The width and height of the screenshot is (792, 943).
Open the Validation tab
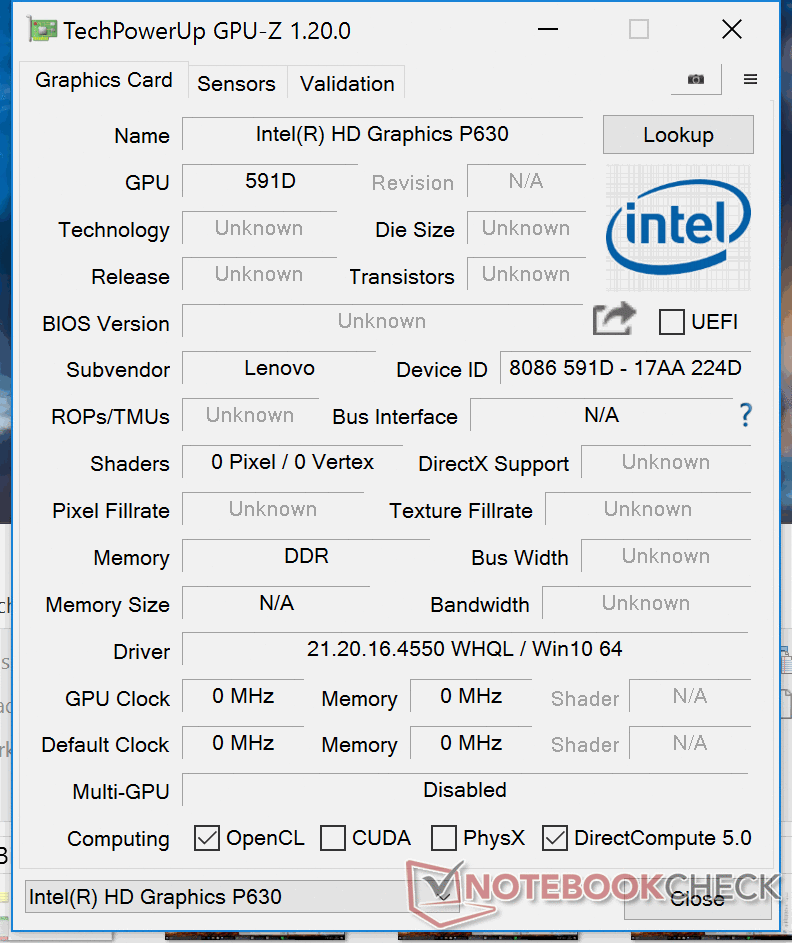pos(347,84)
